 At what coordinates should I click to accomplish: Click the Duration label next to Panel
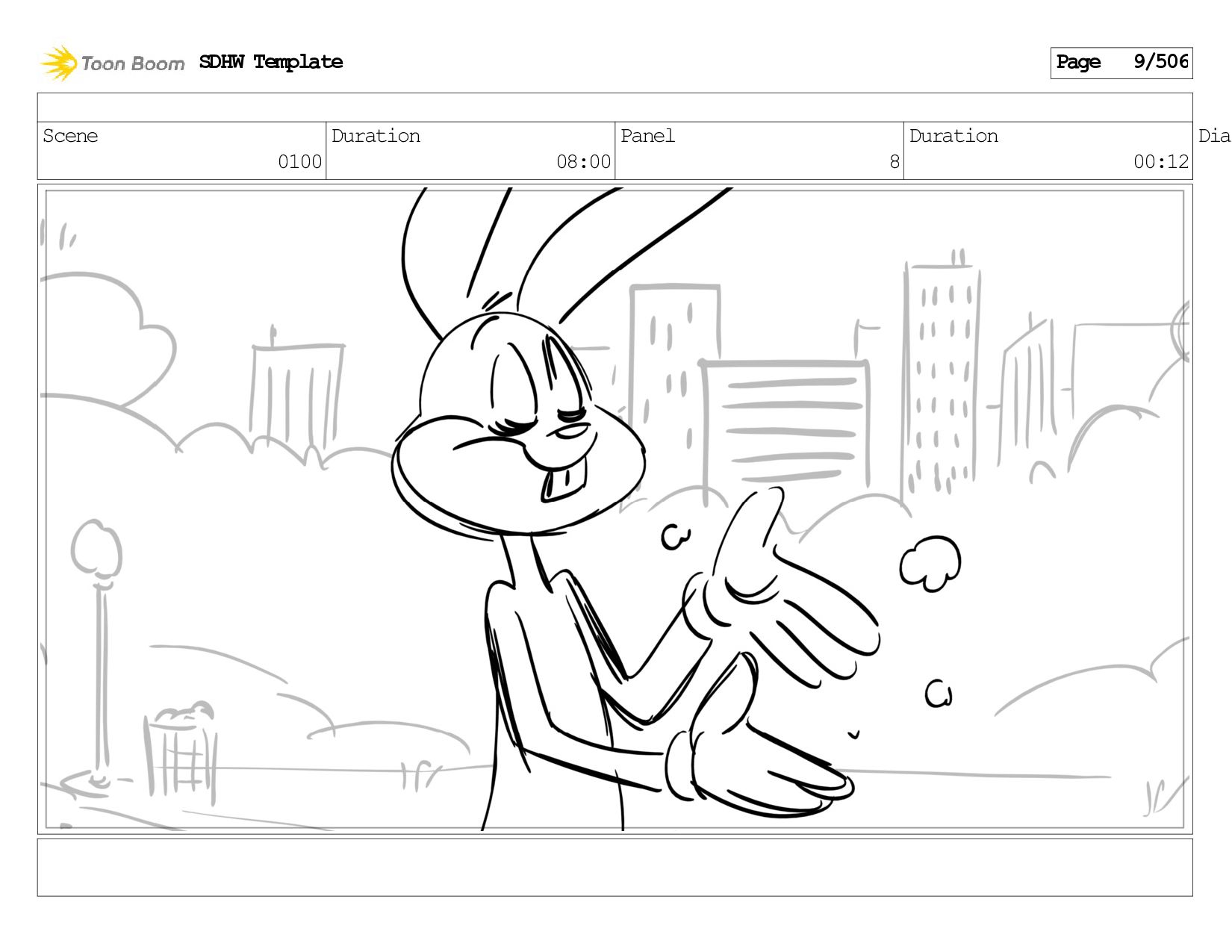click(953, 136)
